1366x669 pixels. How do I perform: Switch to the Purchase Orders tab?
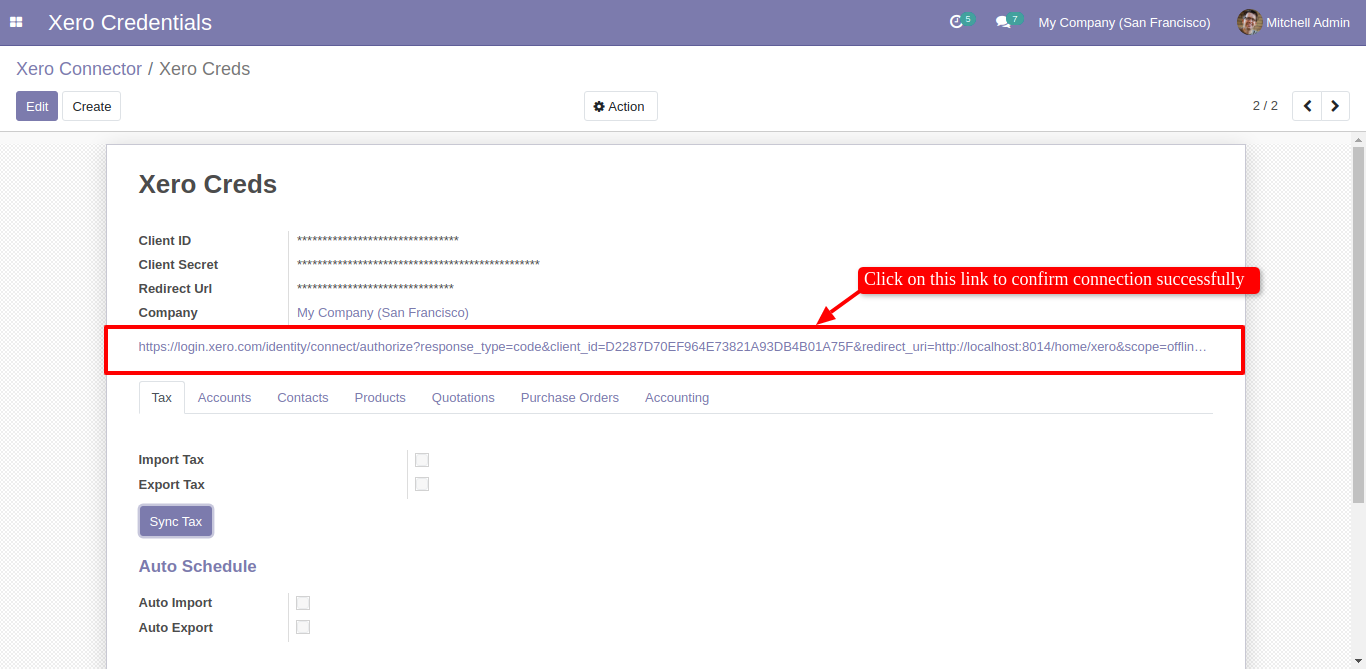[570, 397]
